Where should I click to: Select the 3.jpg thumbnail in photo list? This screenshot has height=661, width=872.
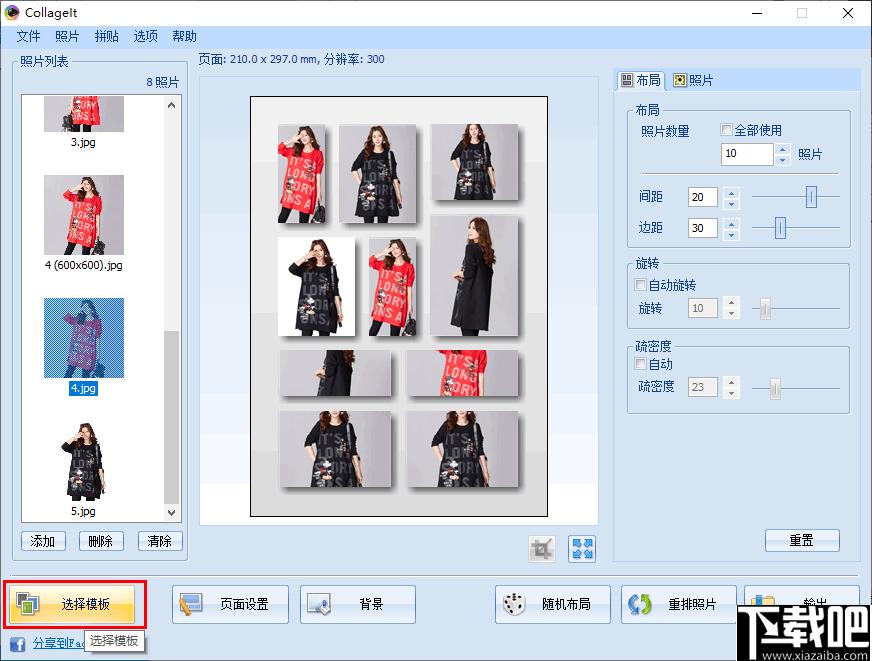pyautogui.click(x=84, y=114)
